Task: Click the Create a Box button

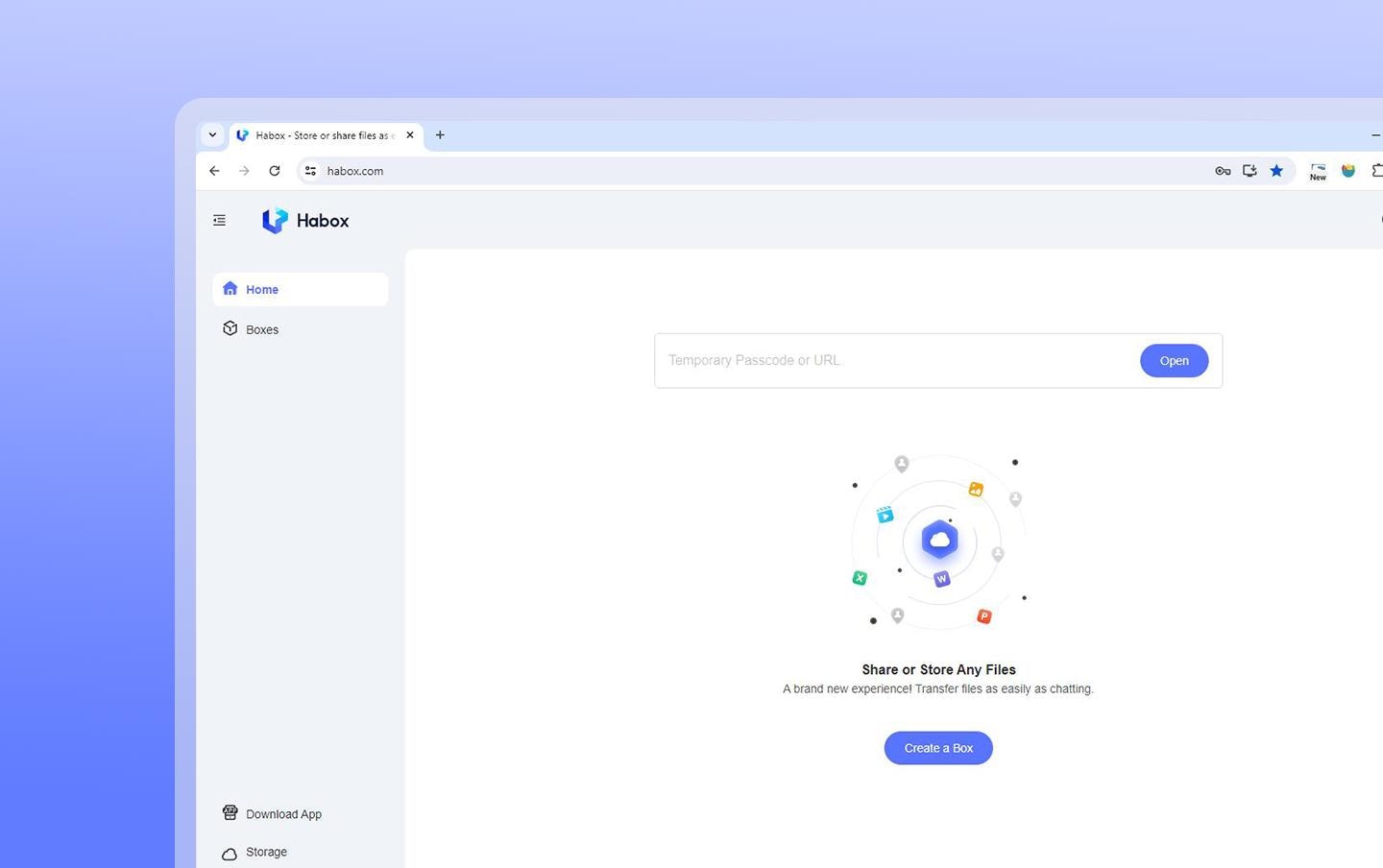Action: click(938, 748)
